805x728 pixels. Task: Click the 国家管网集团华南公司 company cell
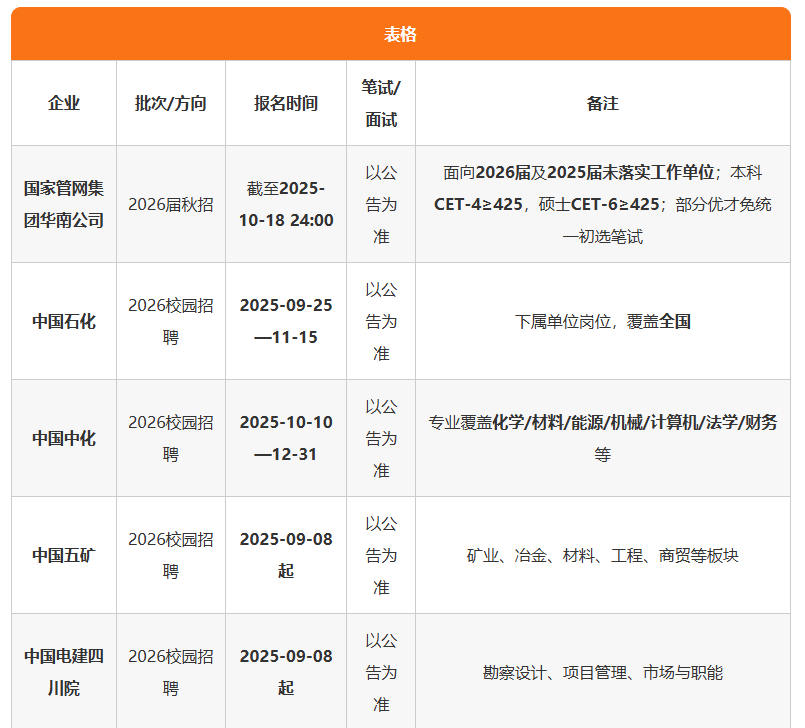coord(64,204)
